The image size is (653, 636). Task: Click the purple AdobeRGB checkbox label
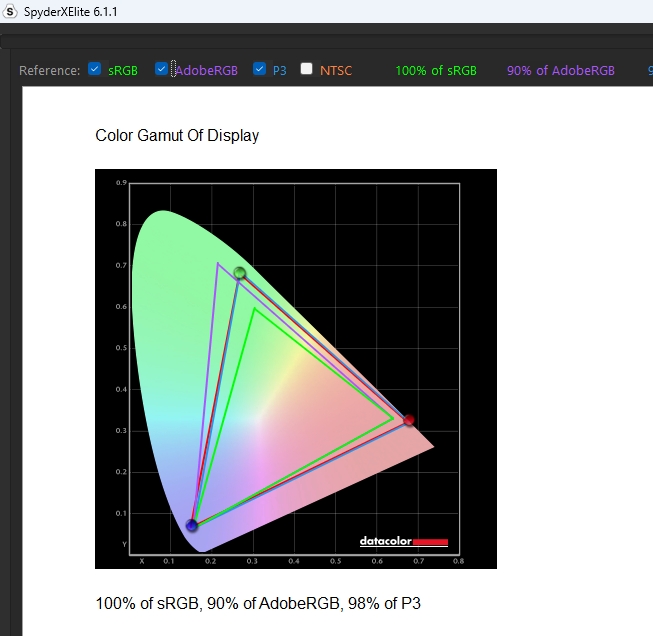pos(207,71)
